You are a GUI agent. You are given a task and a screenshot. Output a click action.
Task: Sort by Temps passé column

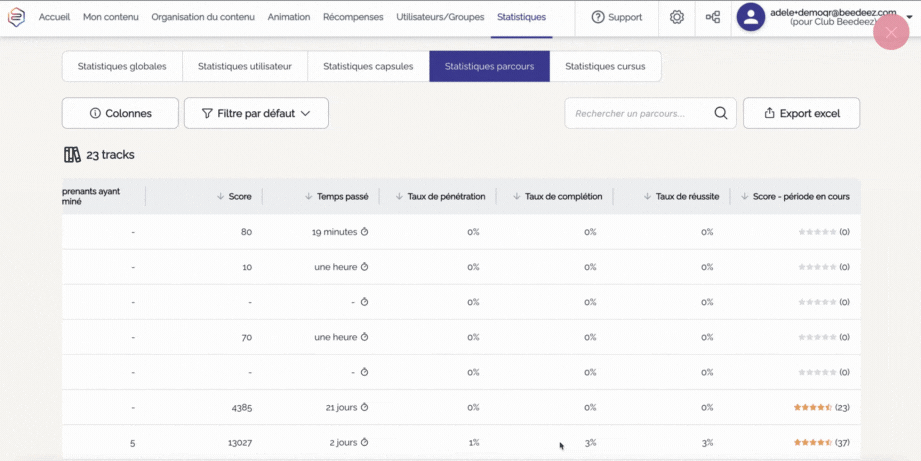(308, 197)
